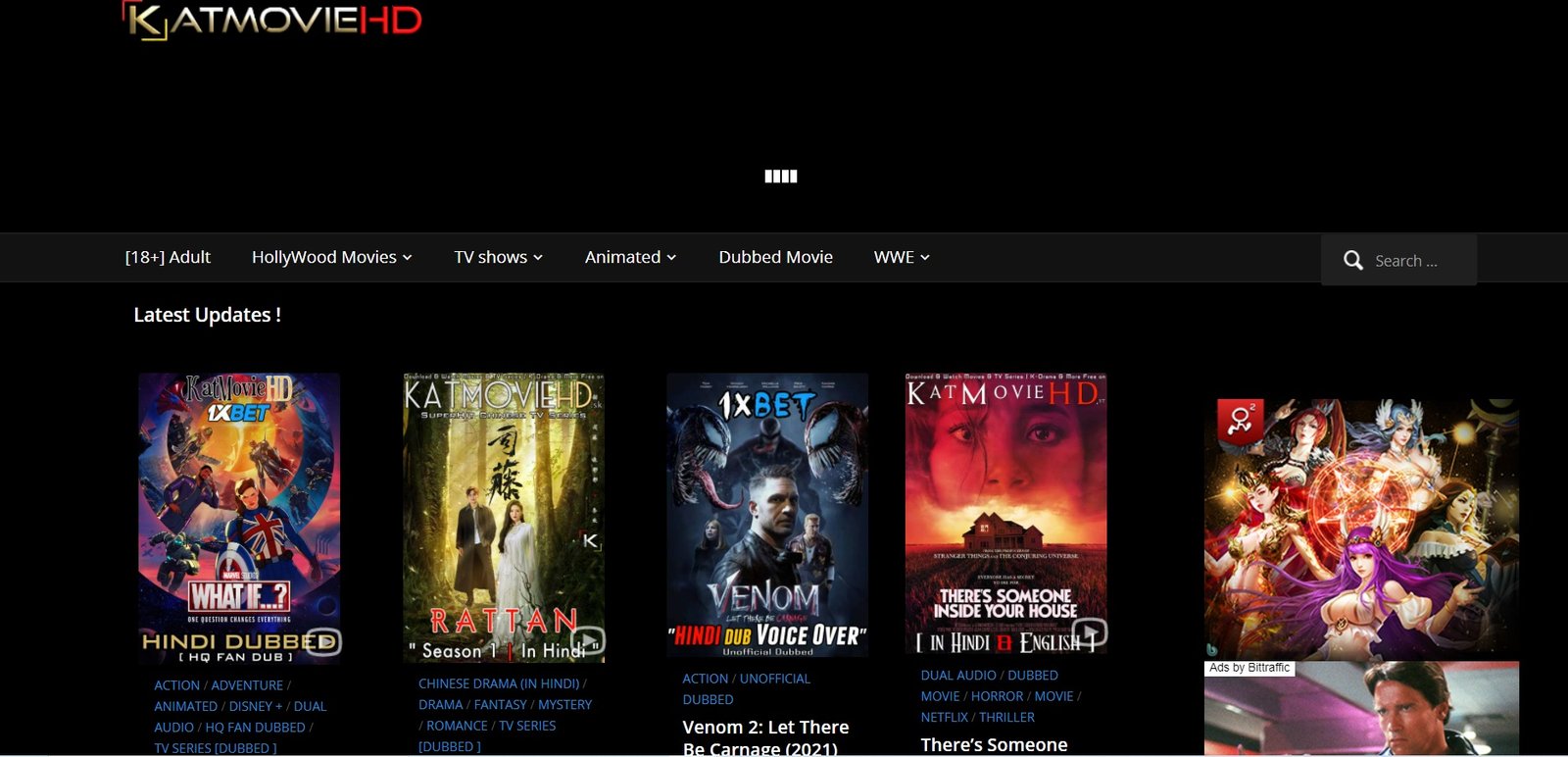Click the KatMovieHD site logo
The height and width of the screenshot is (757, 1568).
[x=271, y=21]
